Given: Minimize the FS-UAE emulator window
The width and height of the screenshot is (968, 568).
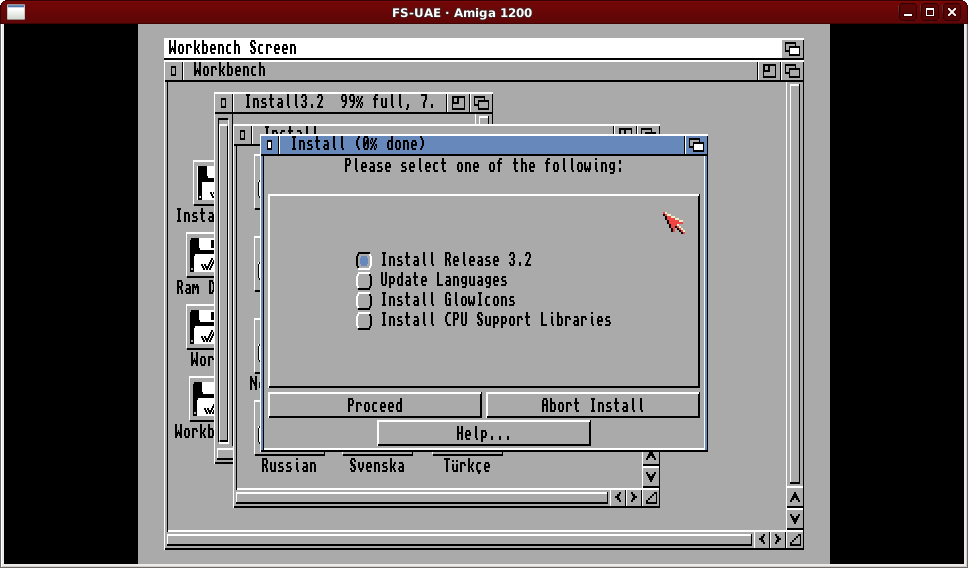Looking at the screenshot, I should (908, 12).
